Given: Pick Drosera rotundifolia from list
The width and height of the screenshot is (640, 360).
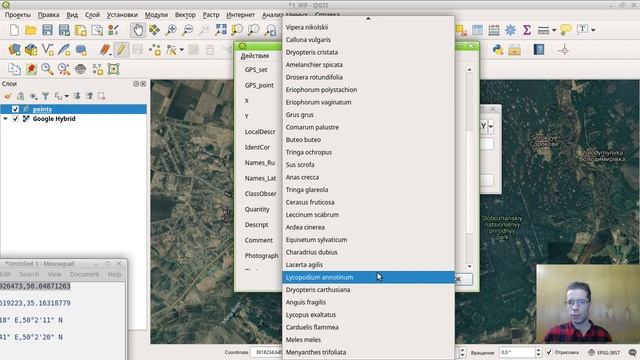Looking at the screenshot, I should [368, 77].
